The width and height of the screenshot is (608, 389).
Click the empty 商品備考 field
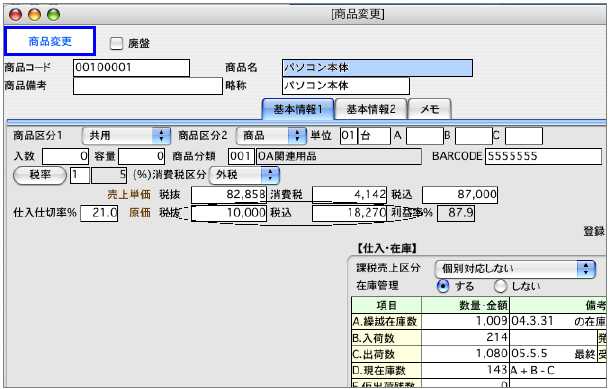coord(148,86)
